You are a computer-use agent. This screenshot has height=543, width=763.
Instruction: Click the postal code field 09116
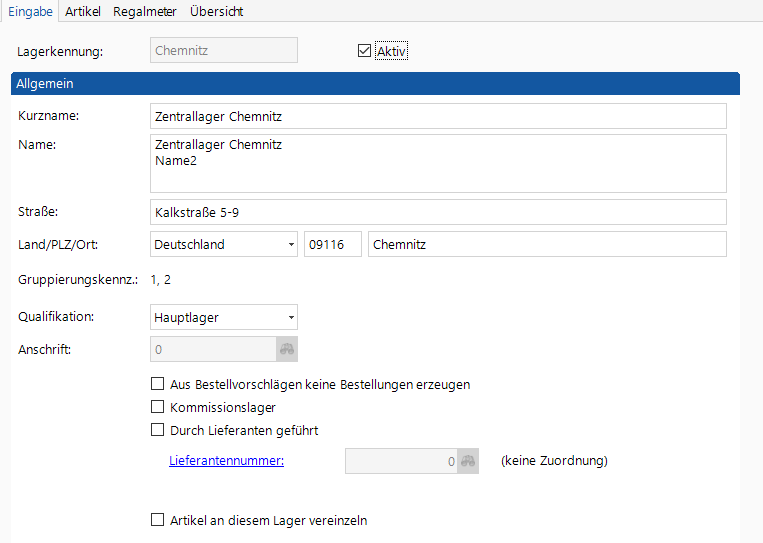[332, 245]
